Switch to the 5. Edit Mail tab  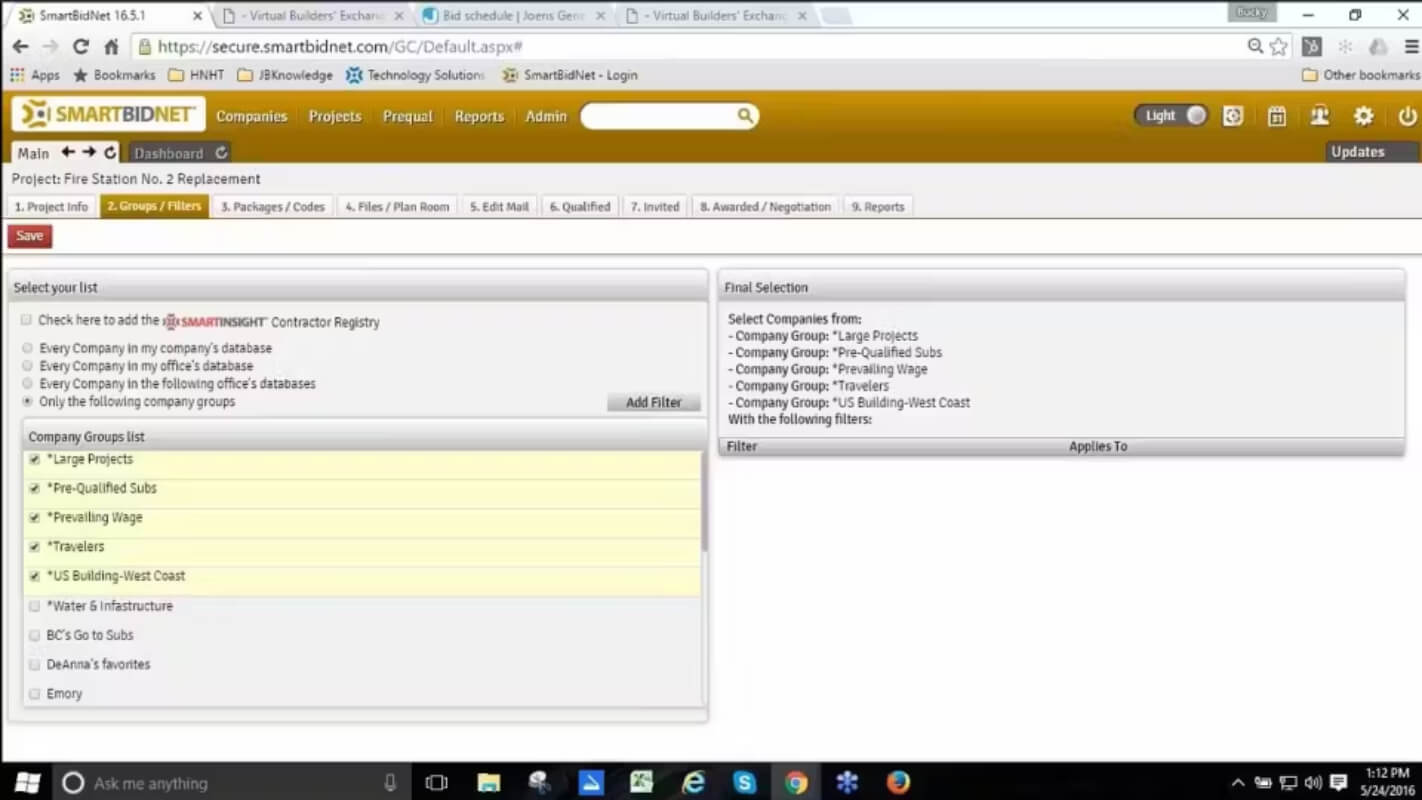[x=499, y=207]
